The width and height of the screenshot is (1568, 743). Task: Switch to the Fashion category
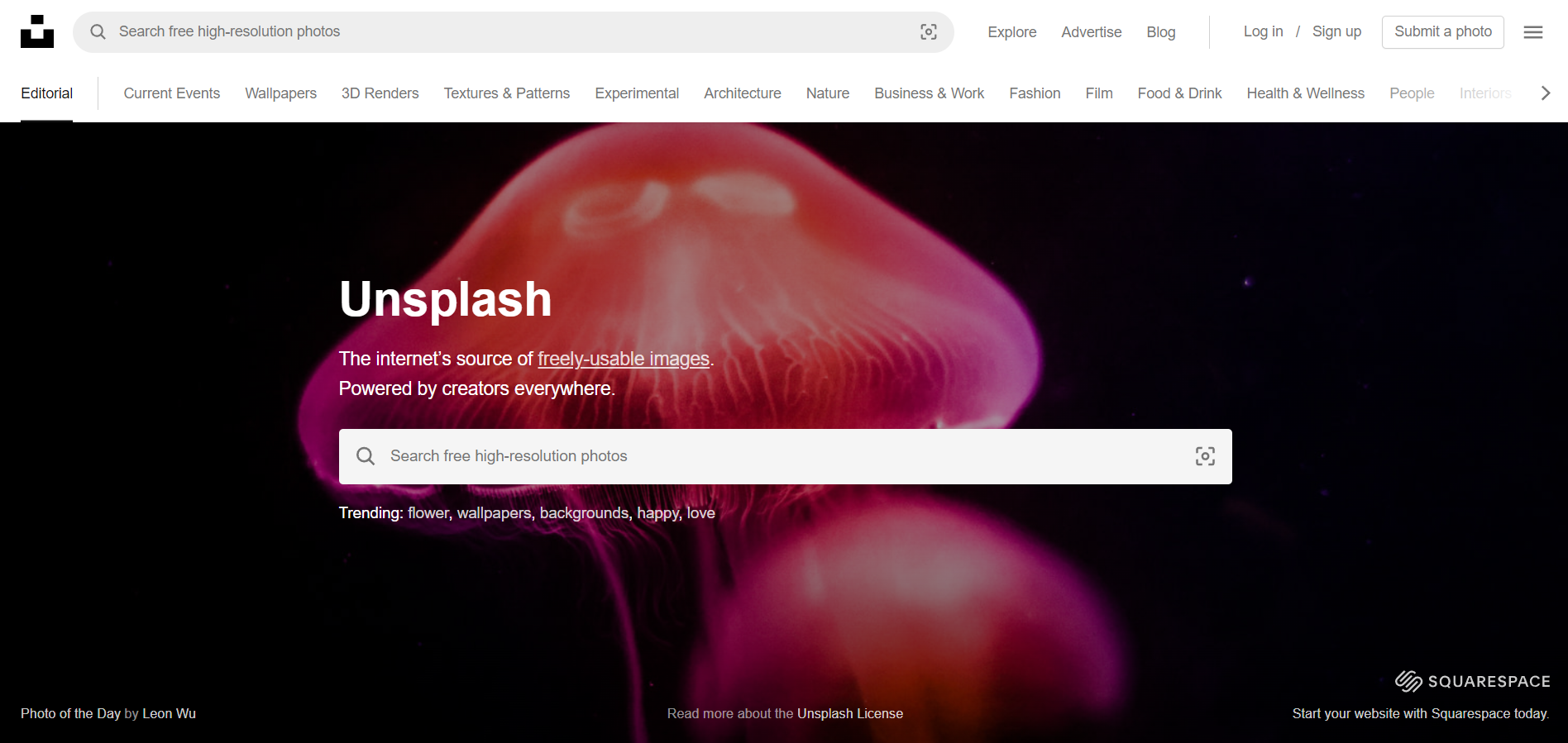click(x=1035, y=93)
